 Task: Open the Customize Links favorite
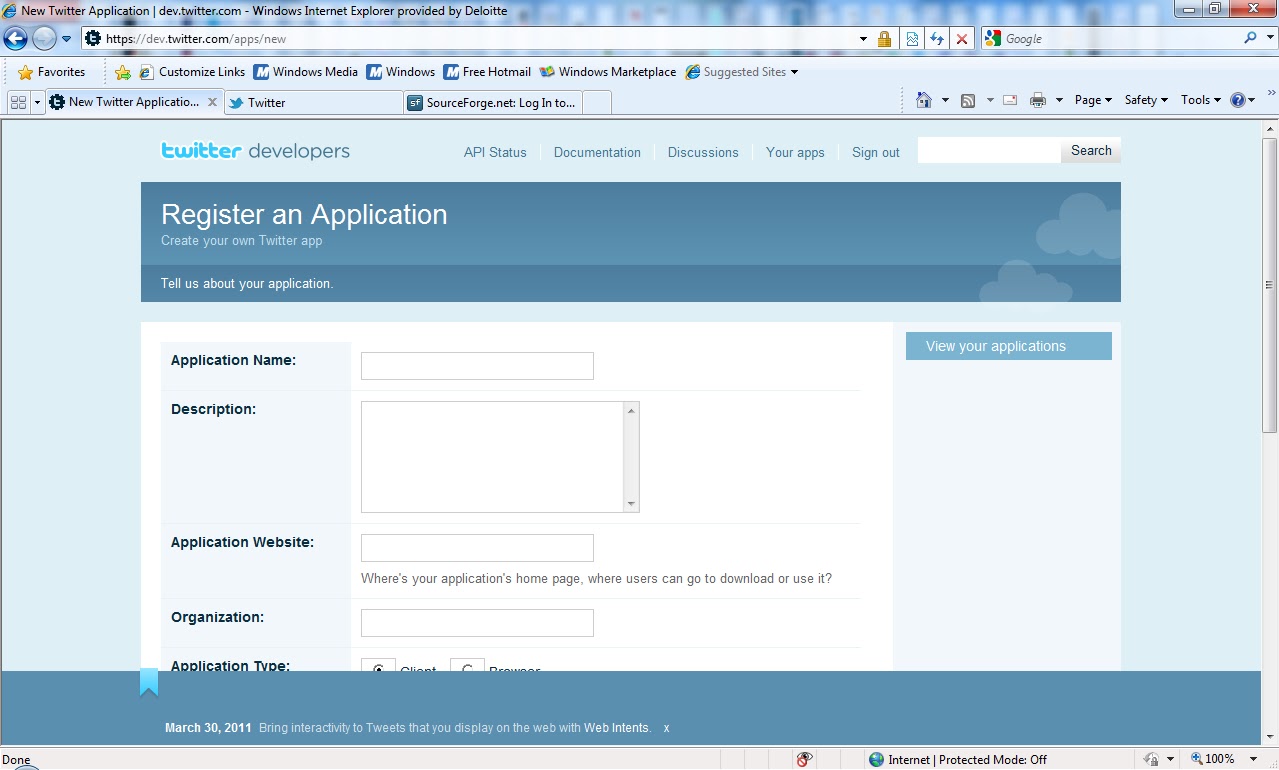click(192, 72)
